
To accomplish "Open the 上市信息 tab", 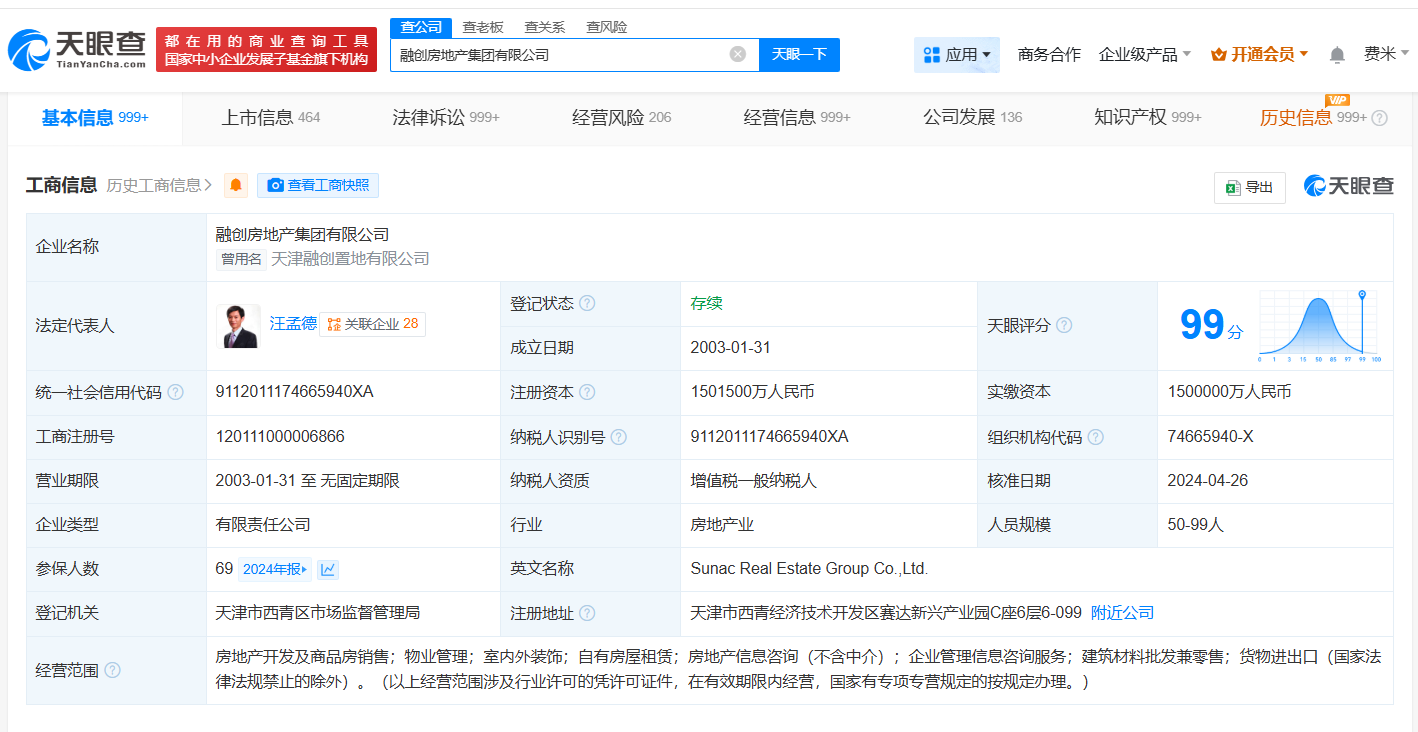I will (x=271, y=118).
